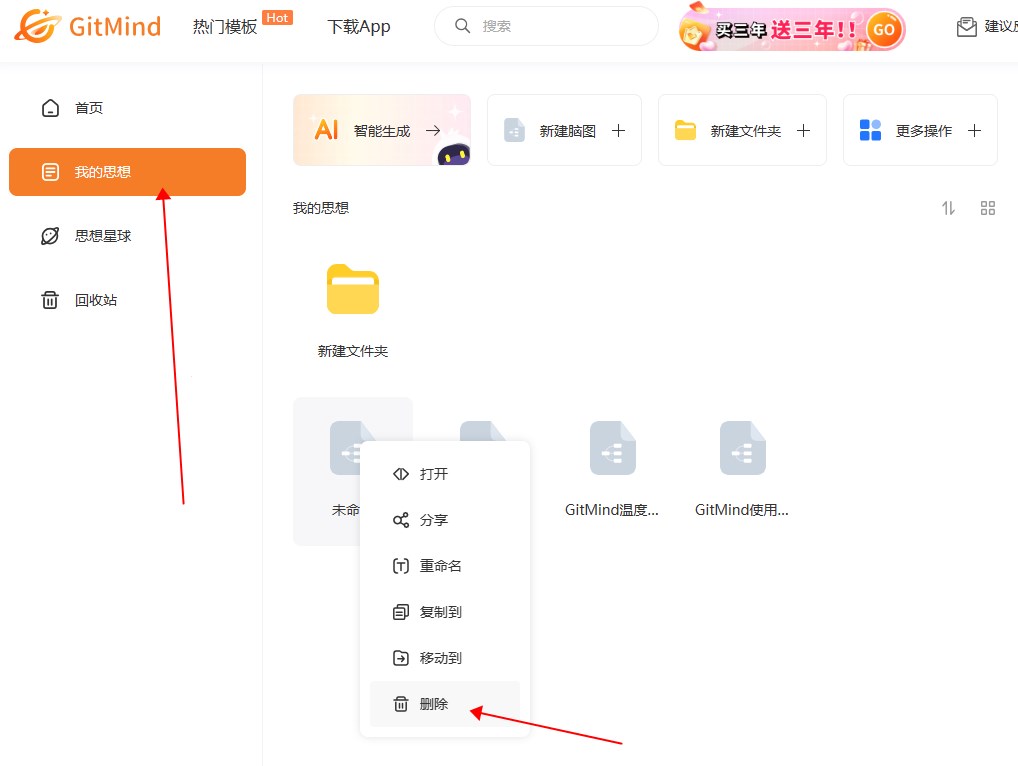The height and width of the screenshot is (766, 1018).
Task: Click the blue grid icon for 更多操作
Action: (x=870, y=130)
